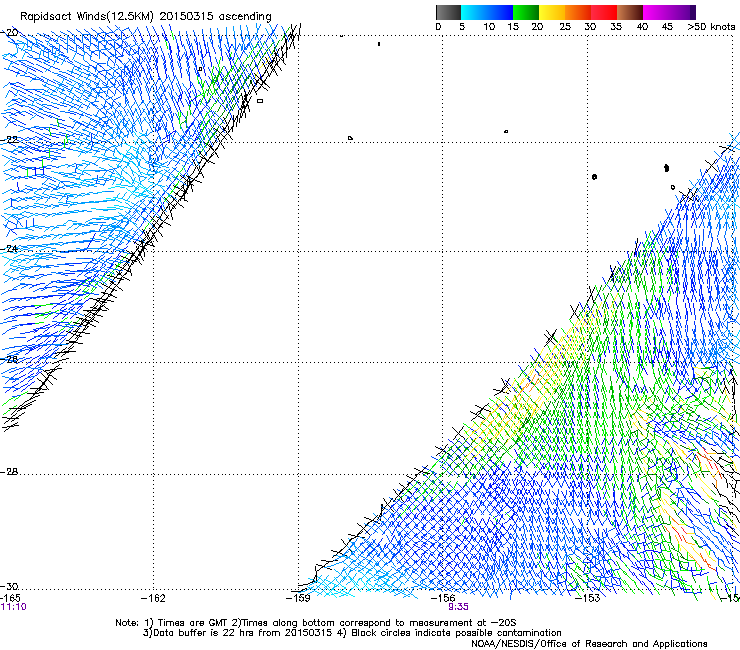740x650 pixels.
Task: Click the red 30-35 knots legend color
Action: (604, 12)
